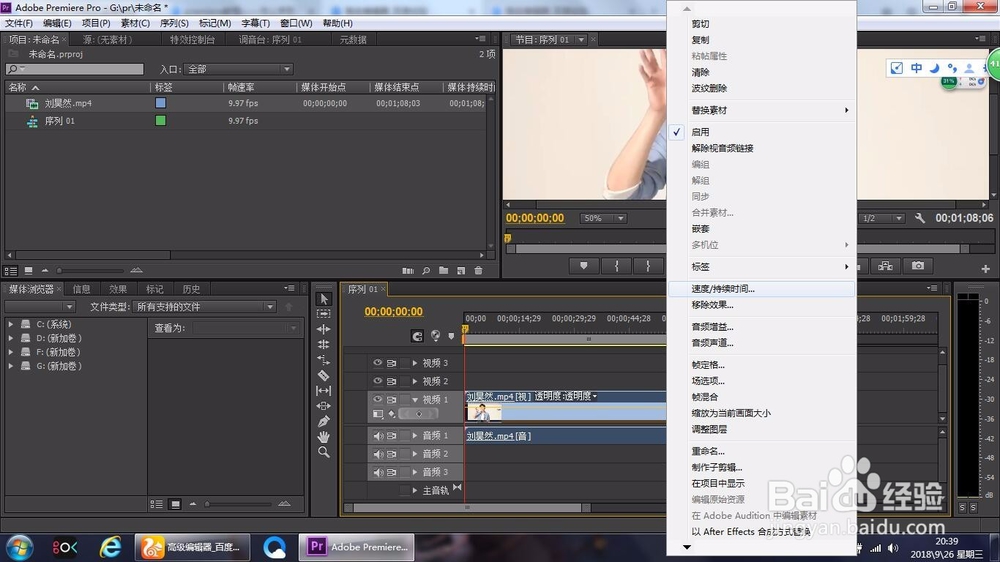Click Export Frame camera icon
The image size is (1000, 562).
pos(918,265)
